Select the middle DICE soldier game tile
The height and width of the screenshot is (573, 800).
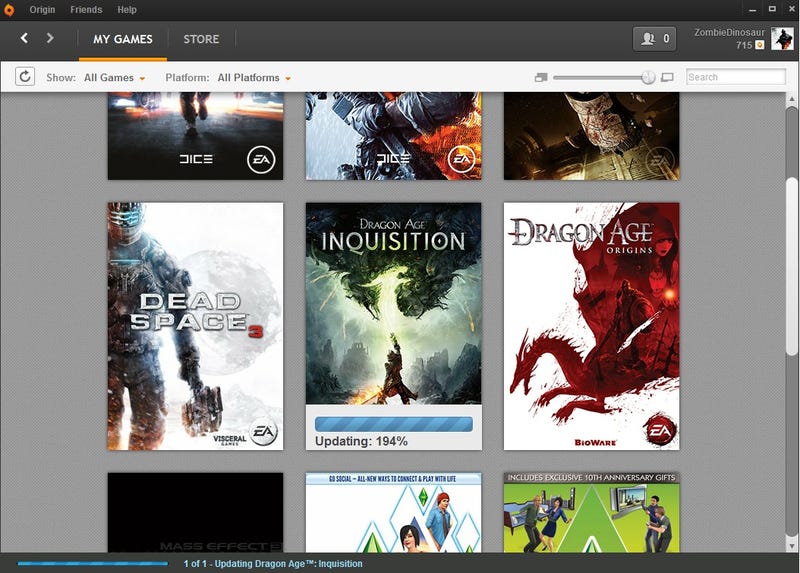[393, 136]
